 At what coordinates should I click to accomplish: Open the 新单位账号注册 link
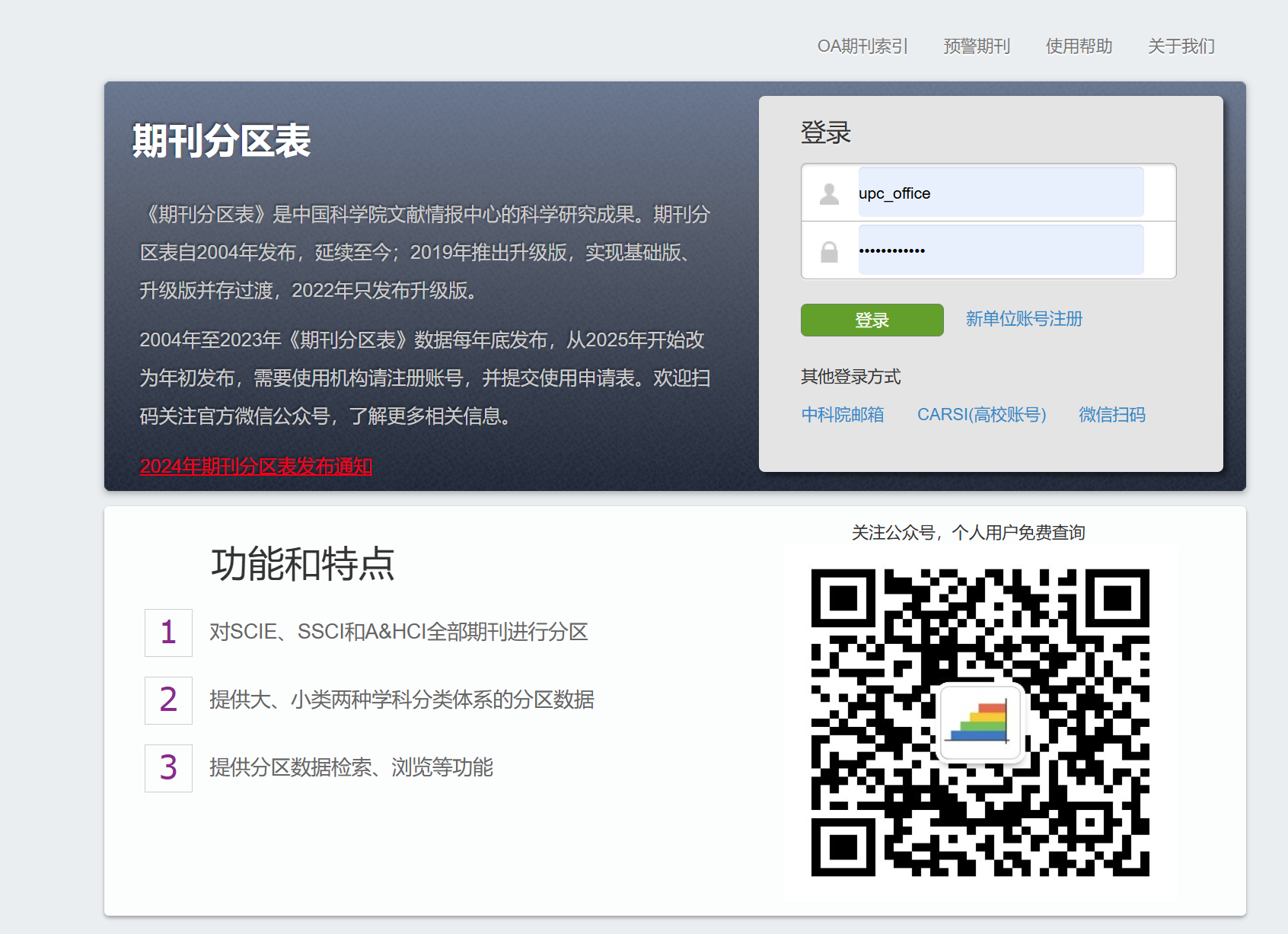(x=1024, y=319)
